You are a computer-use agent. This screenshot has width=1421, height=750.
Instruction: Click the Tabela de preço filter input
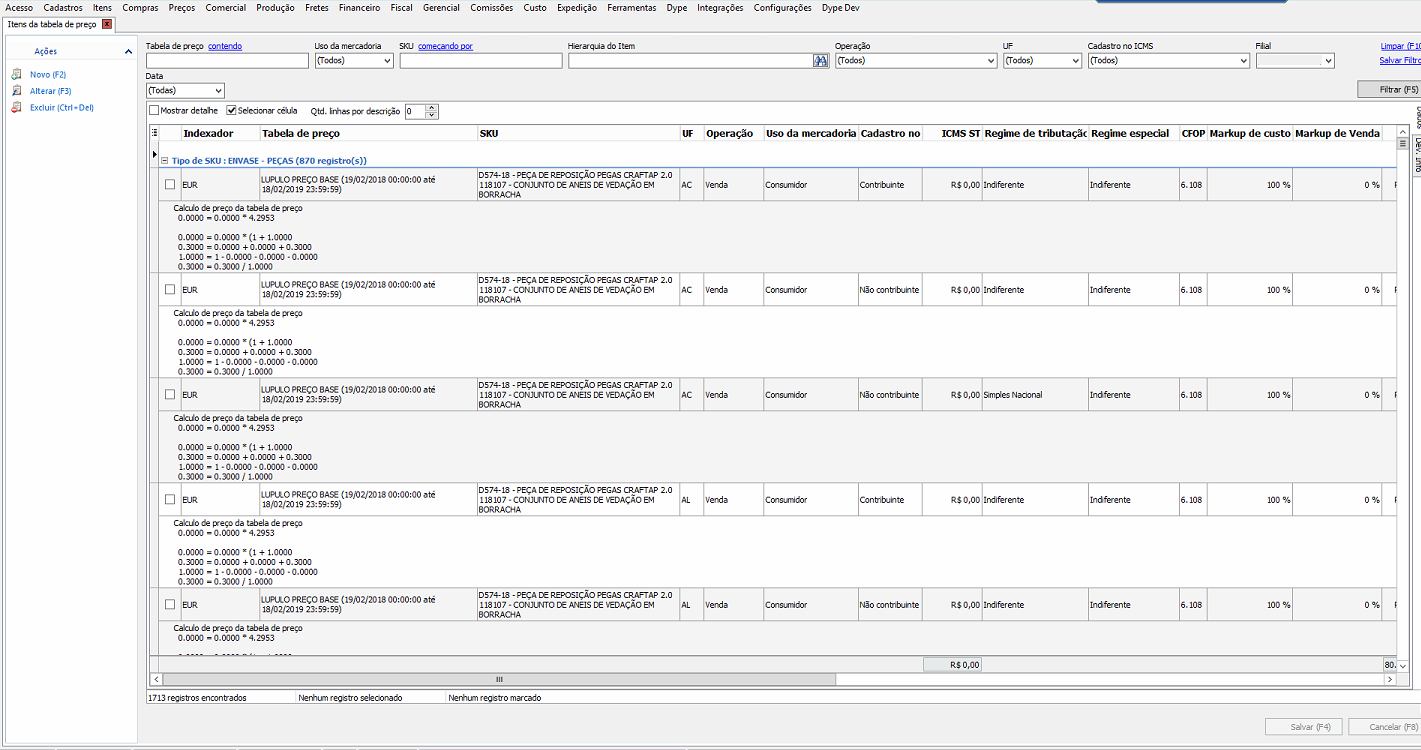pyautogui.click(x=227, y=61)
